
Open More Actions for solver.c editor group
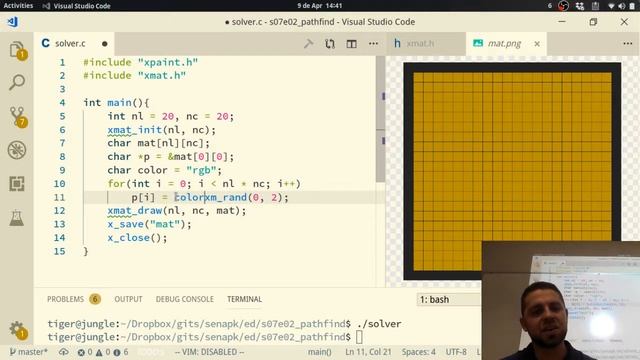click(373, 43)
